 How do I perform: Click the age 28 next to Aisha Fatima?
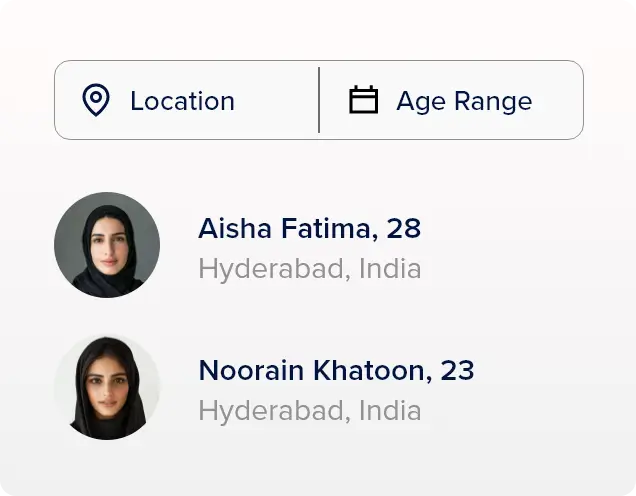coord(403,229)
